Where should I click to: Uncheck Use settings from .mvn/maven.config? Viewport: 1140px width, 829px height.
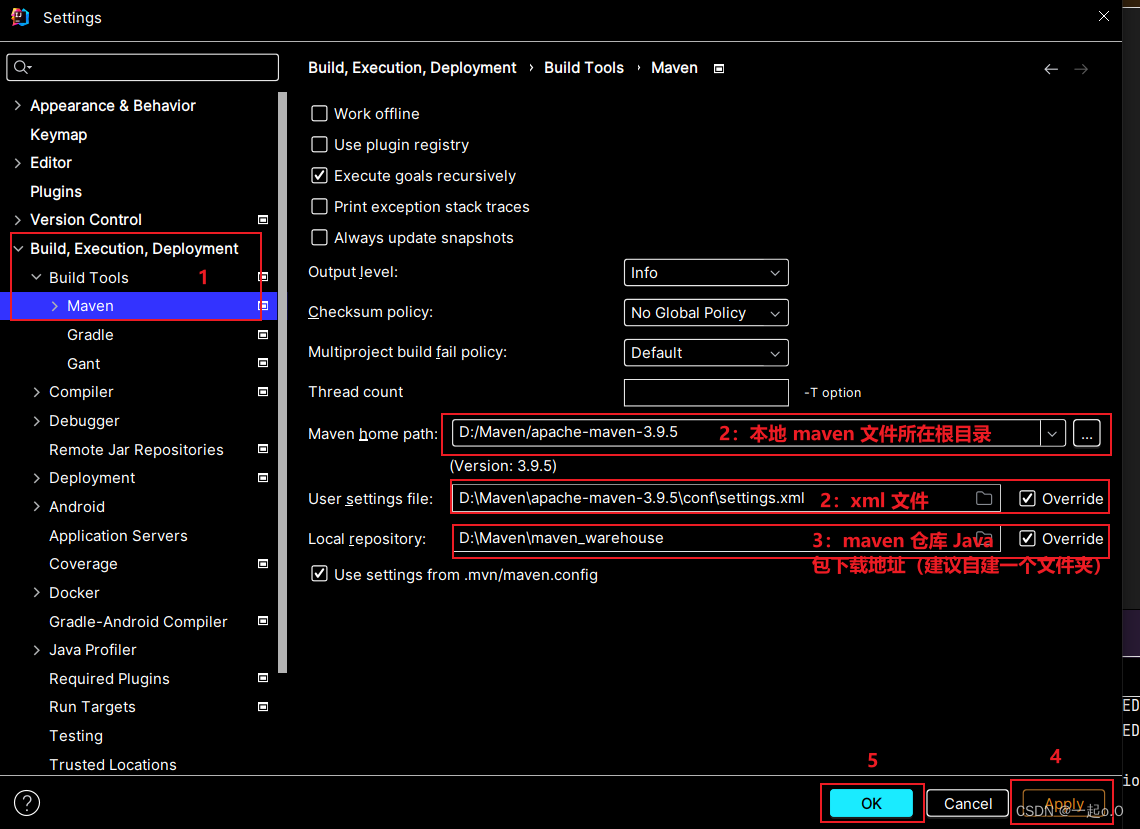319,574
